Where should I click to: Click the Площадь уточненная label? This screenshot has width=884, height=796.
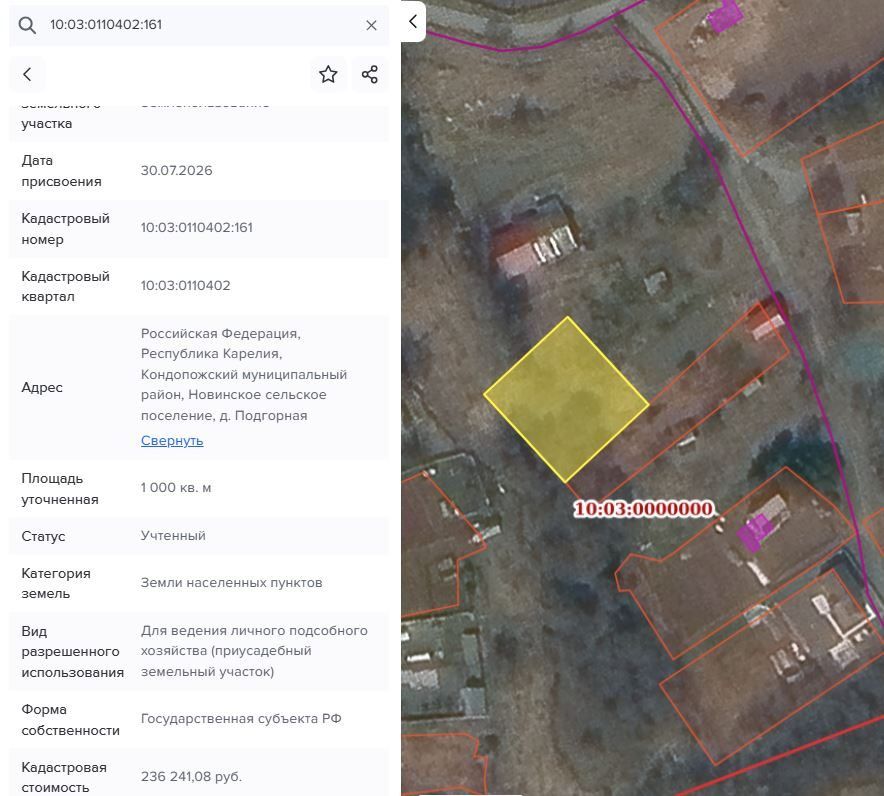click(x=60, y=489)
